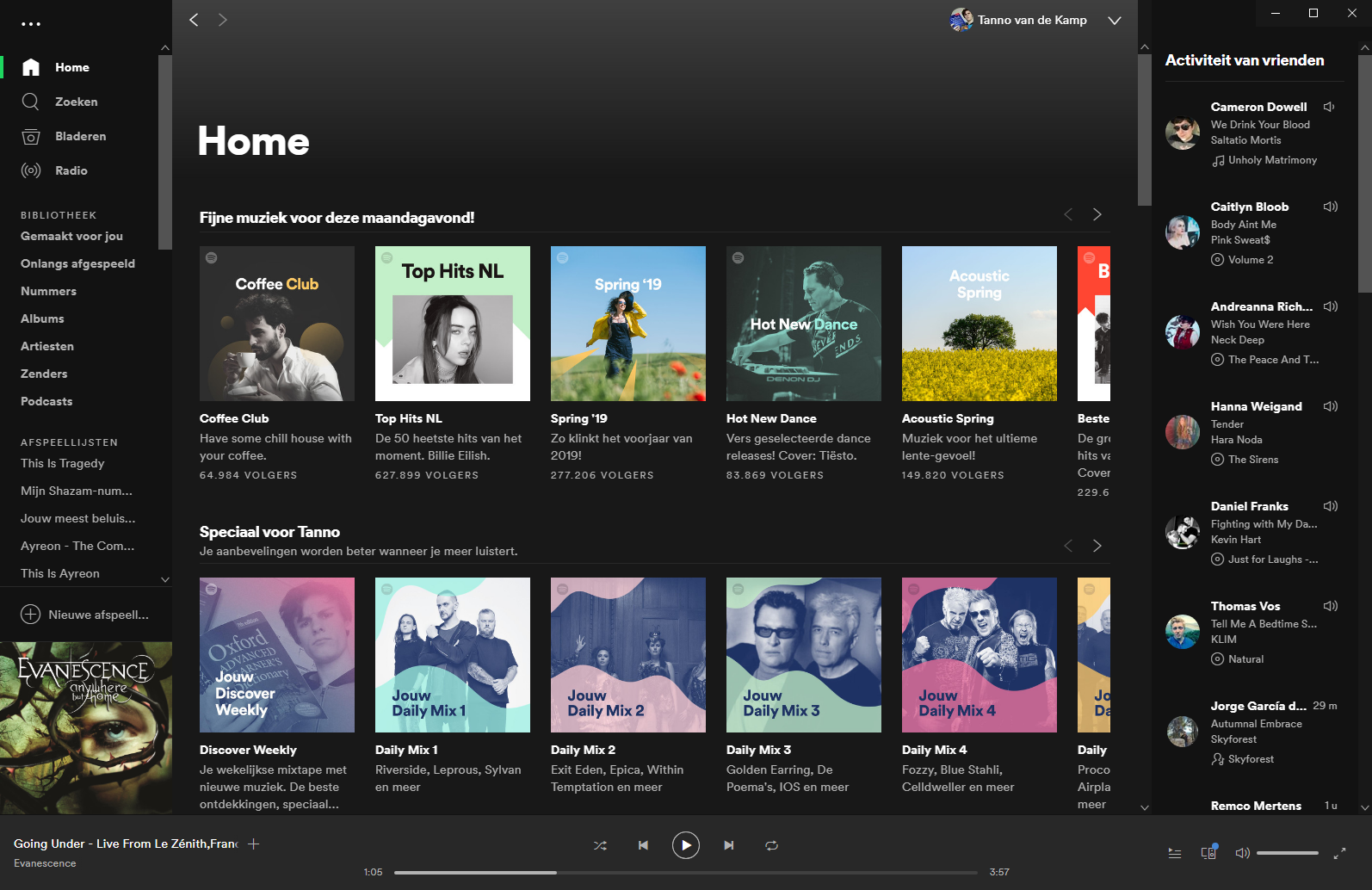The height and width of the screenshot is (890, 1372).
Task: Open Unholy Matrimony playlist link
Action: (1272, 160)
